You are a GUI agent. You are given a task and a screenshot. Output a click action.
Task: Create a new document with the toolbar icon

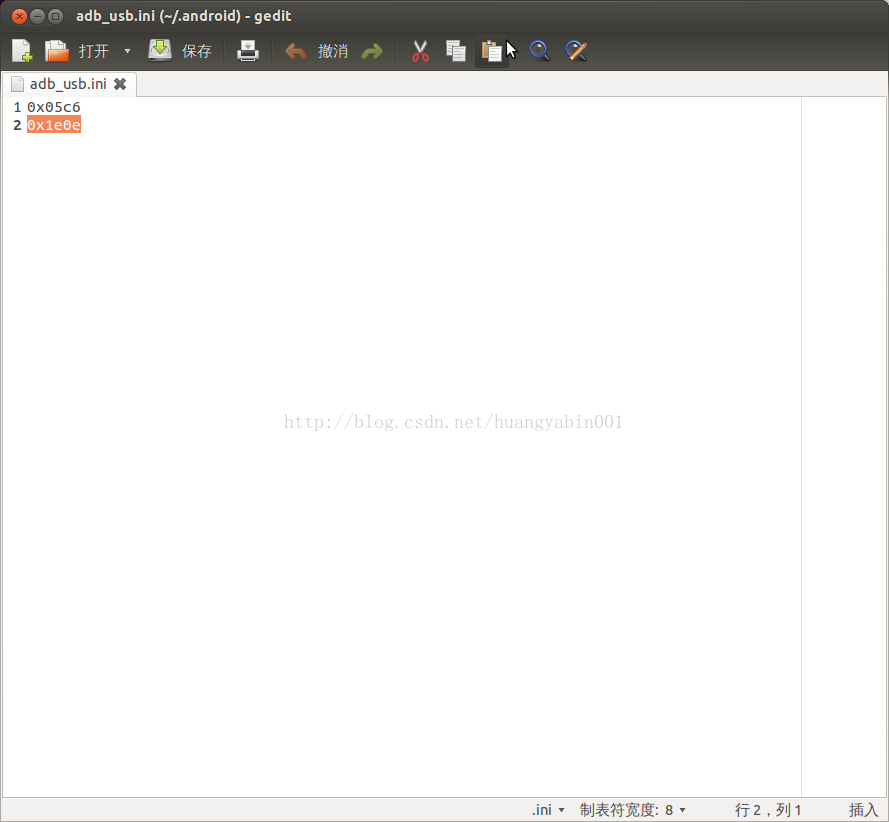coord(22,51)
